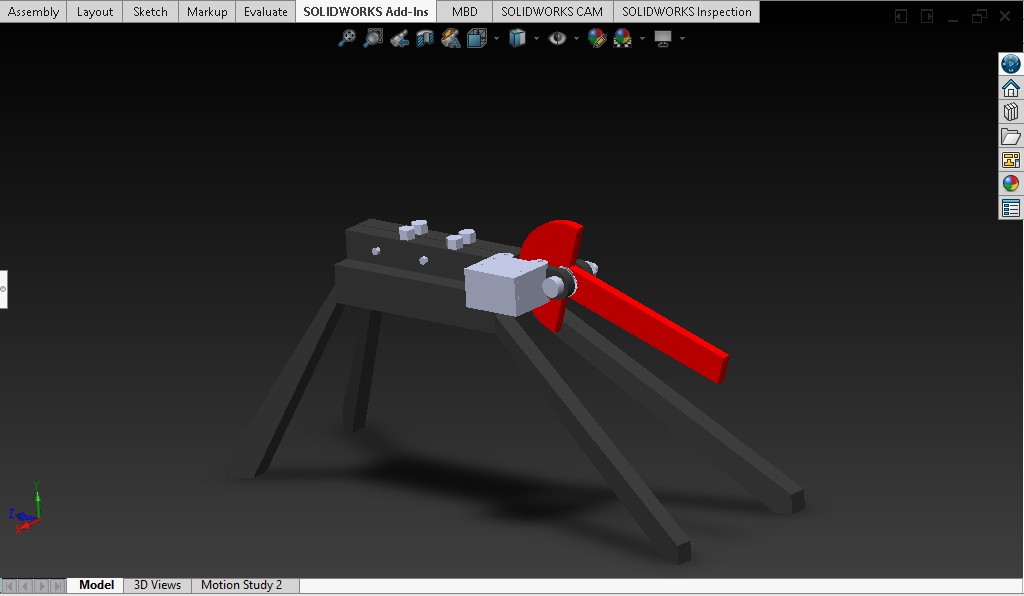Click the Edit Appearance icon
Screen dimensions: 1024x596
(x=597, y=38)
